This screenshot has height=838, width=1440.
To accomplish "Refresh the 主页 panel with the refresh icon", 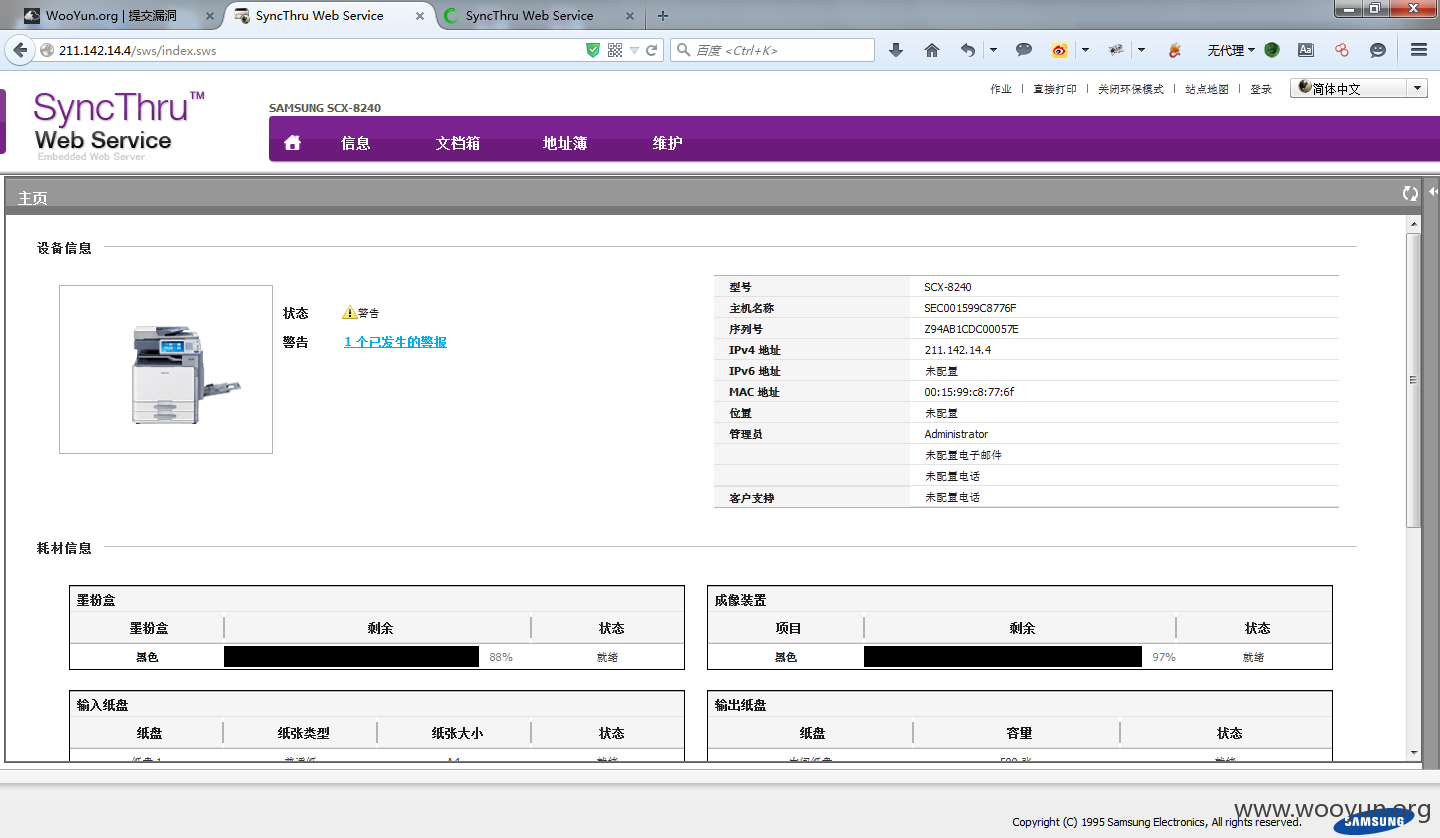I will 1410,194.
